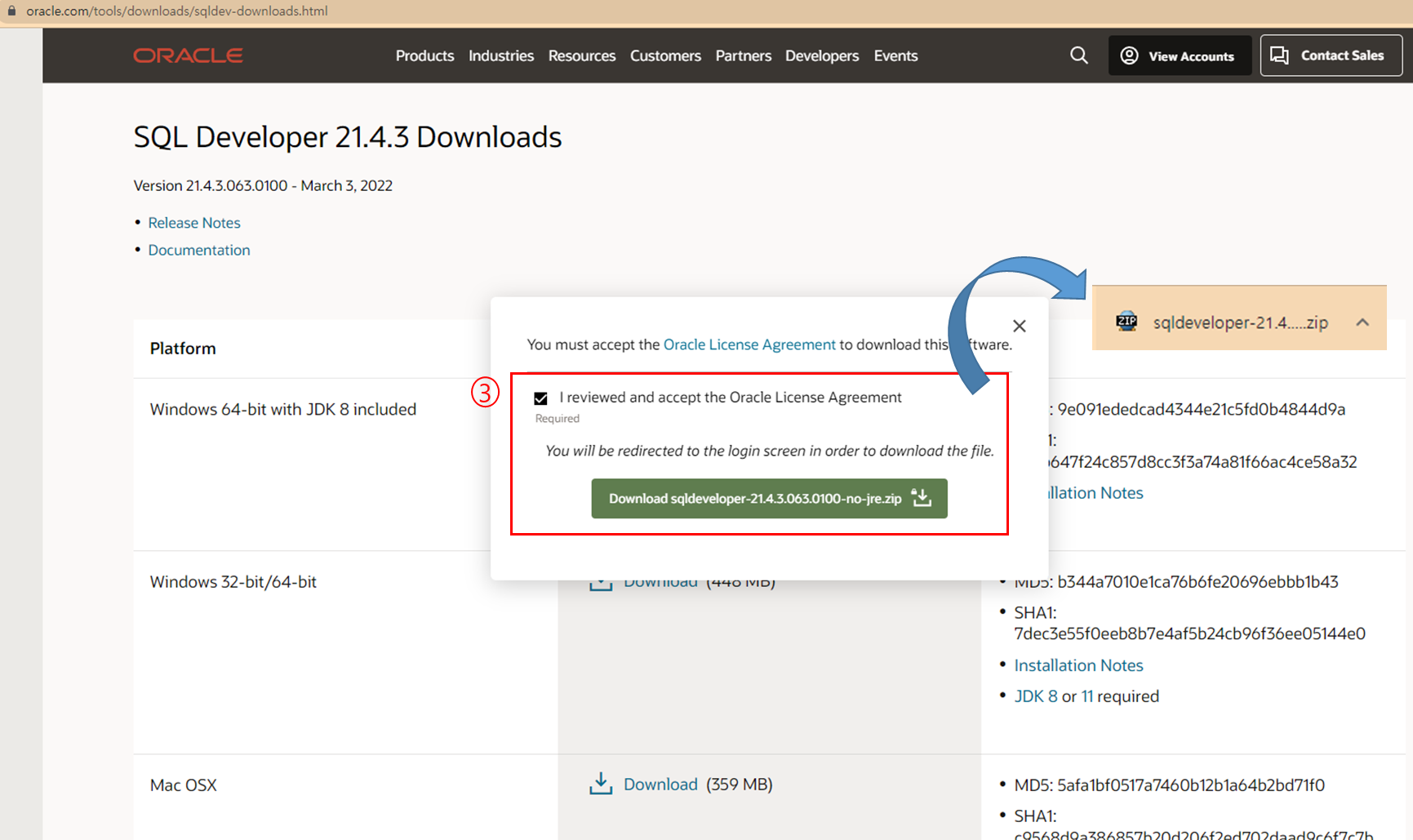The image size is (1413, 840).
Task: Open the JDK 11 link
Action: (1086, 696)
